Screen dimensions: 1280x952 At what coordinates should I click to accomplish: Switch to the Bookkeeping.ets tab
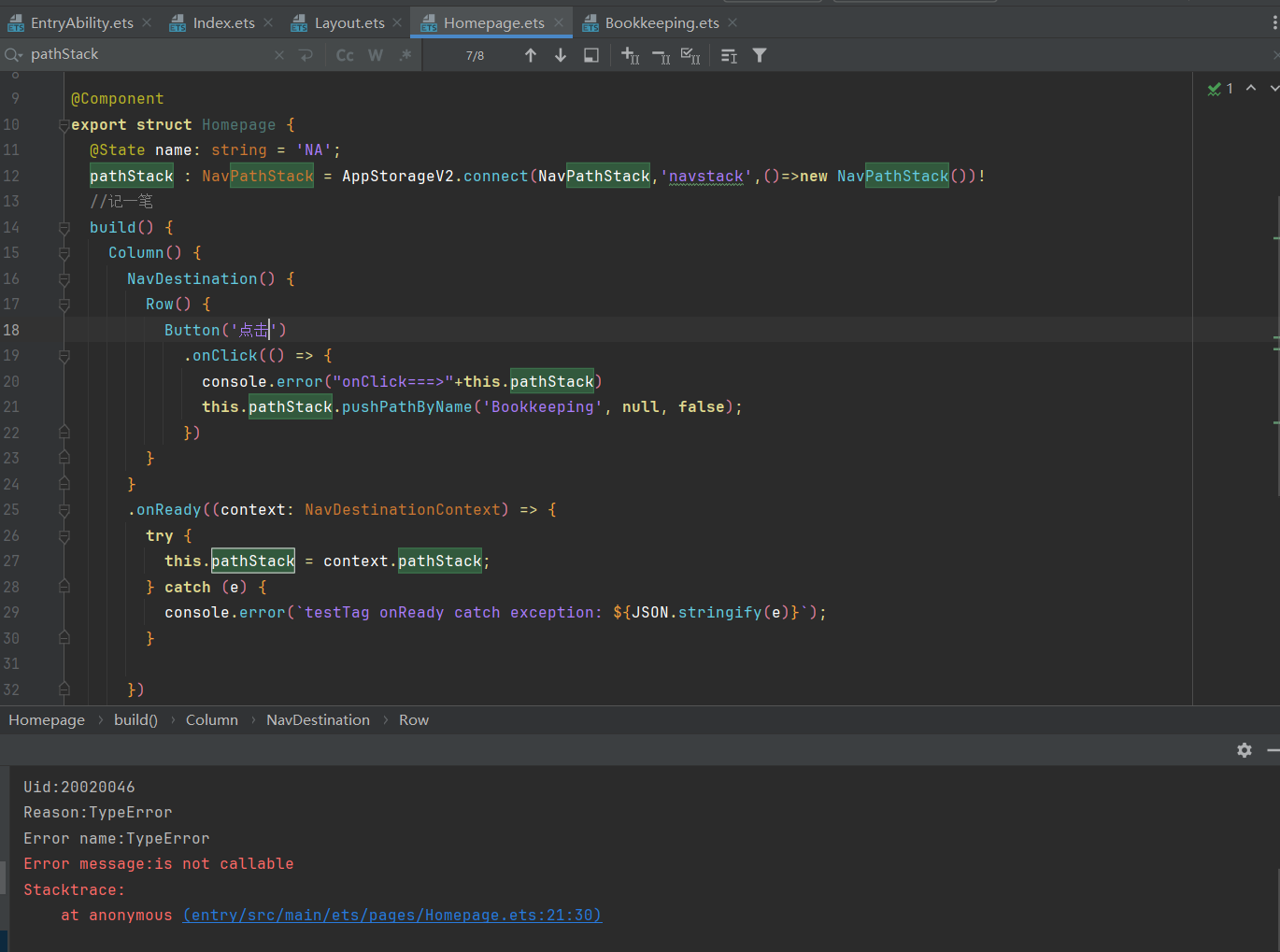point(661,22)
